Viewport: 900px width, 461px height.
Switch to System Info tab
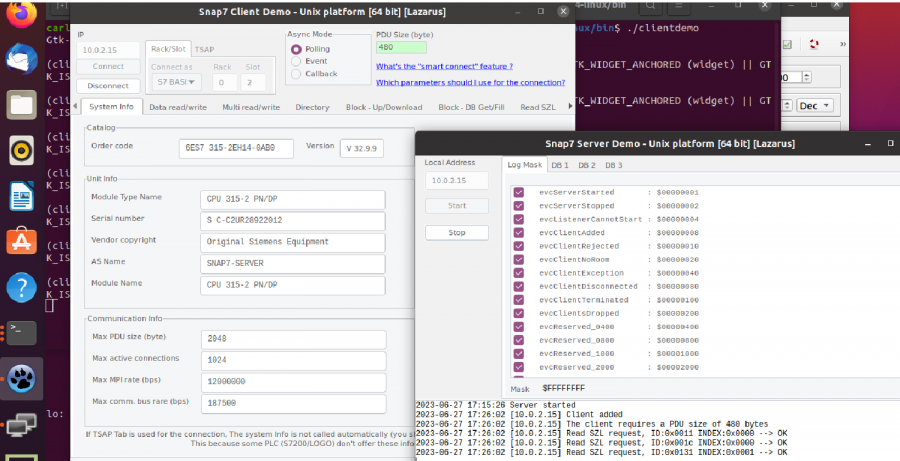pyautogui.click(x=111, y=107)
